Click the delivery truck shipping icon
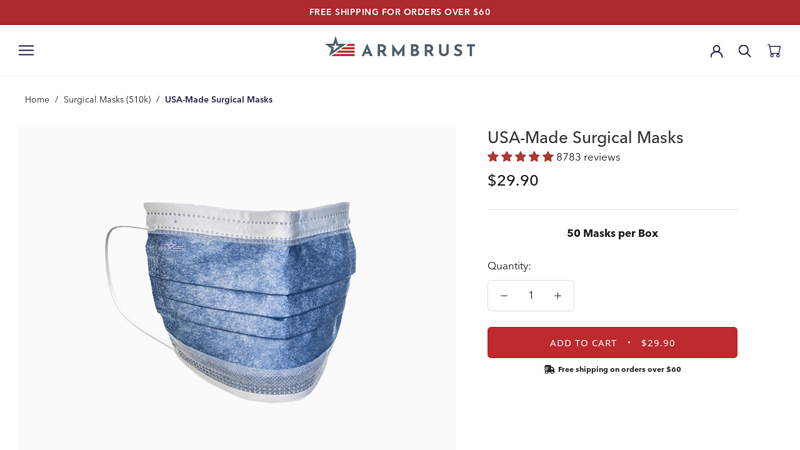800x450 pixels. (x=549, y=369)
